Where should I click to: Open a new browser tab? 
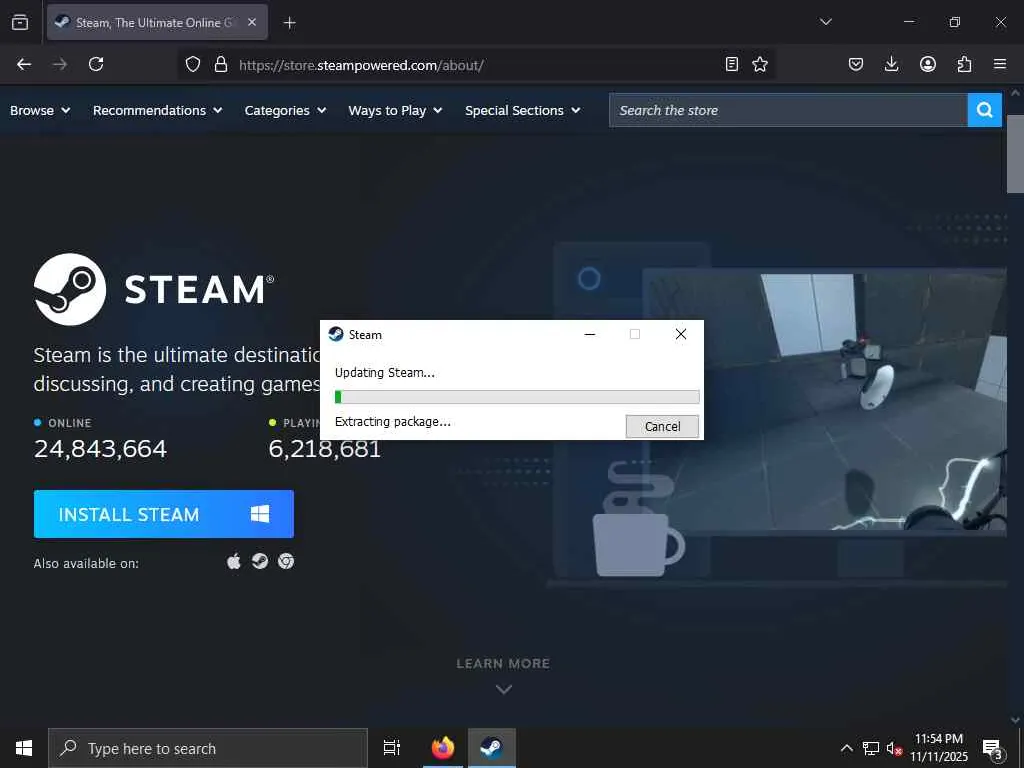pos(289,23)
